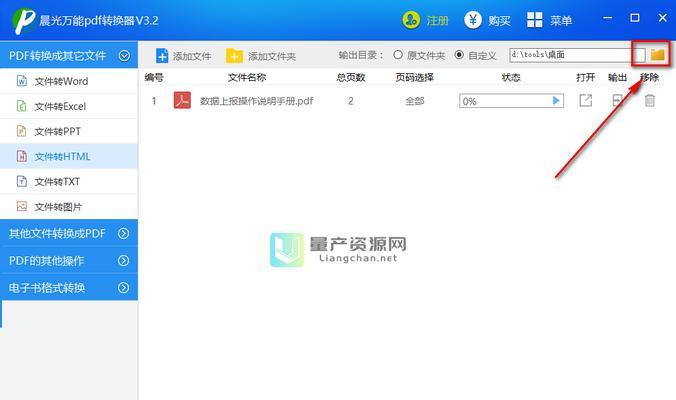Expand the 电子书格式转换 section
Screen dimensions: 676x400
[69, 288]
